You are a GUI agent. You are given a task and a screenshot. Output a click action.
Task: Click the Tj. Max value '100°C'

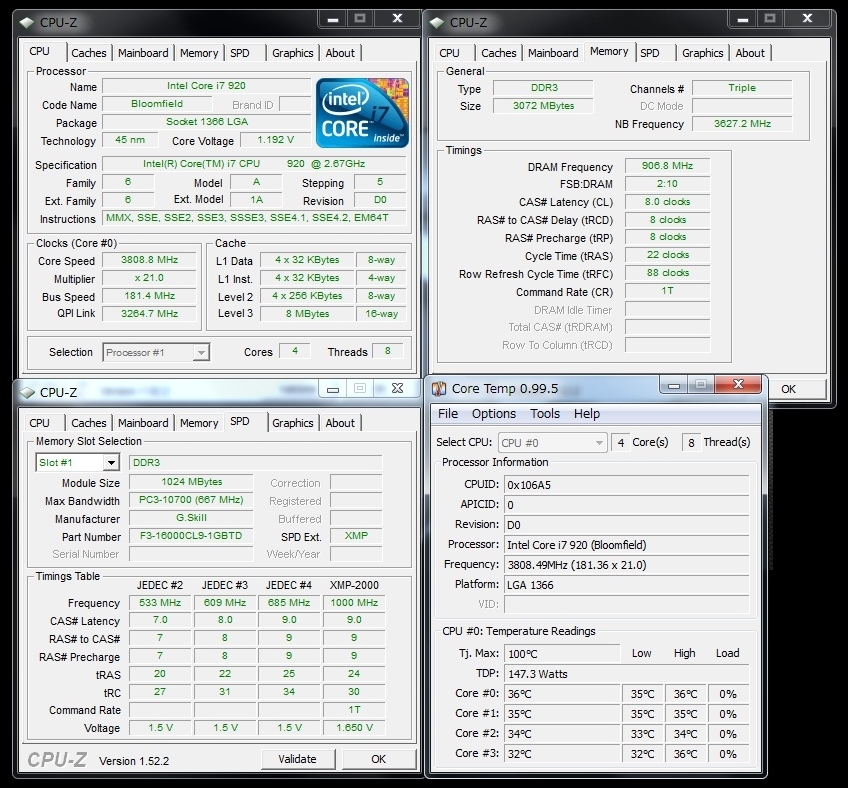coord(562,654)
